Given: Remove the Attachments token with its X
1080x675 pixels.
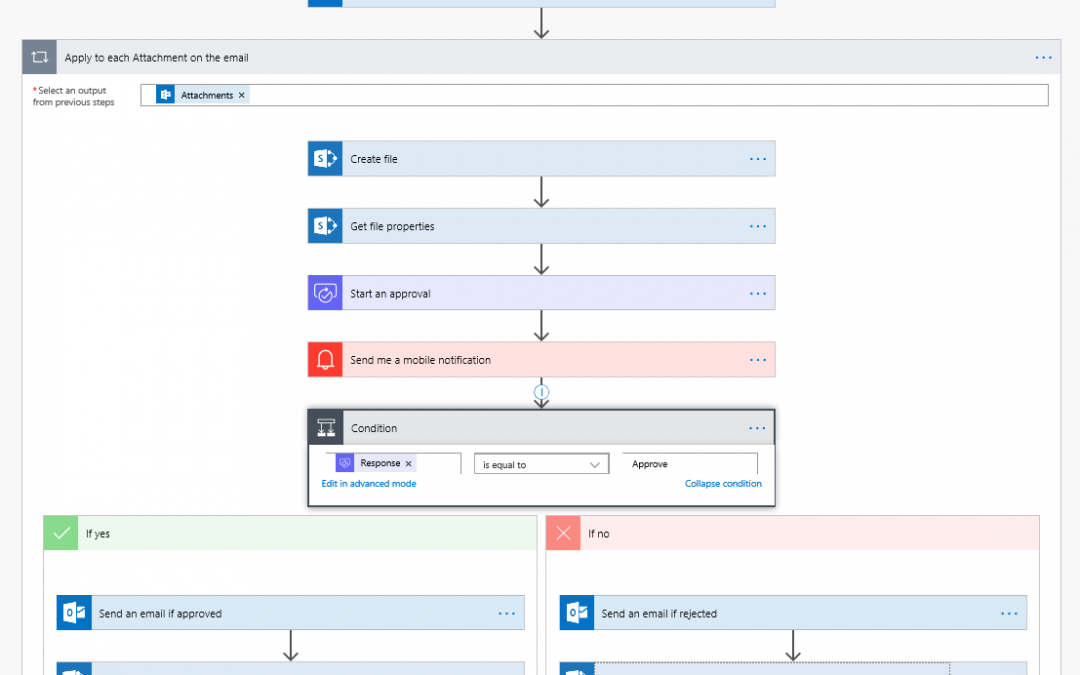Looking at the screenshot, I should click(242, 96).
